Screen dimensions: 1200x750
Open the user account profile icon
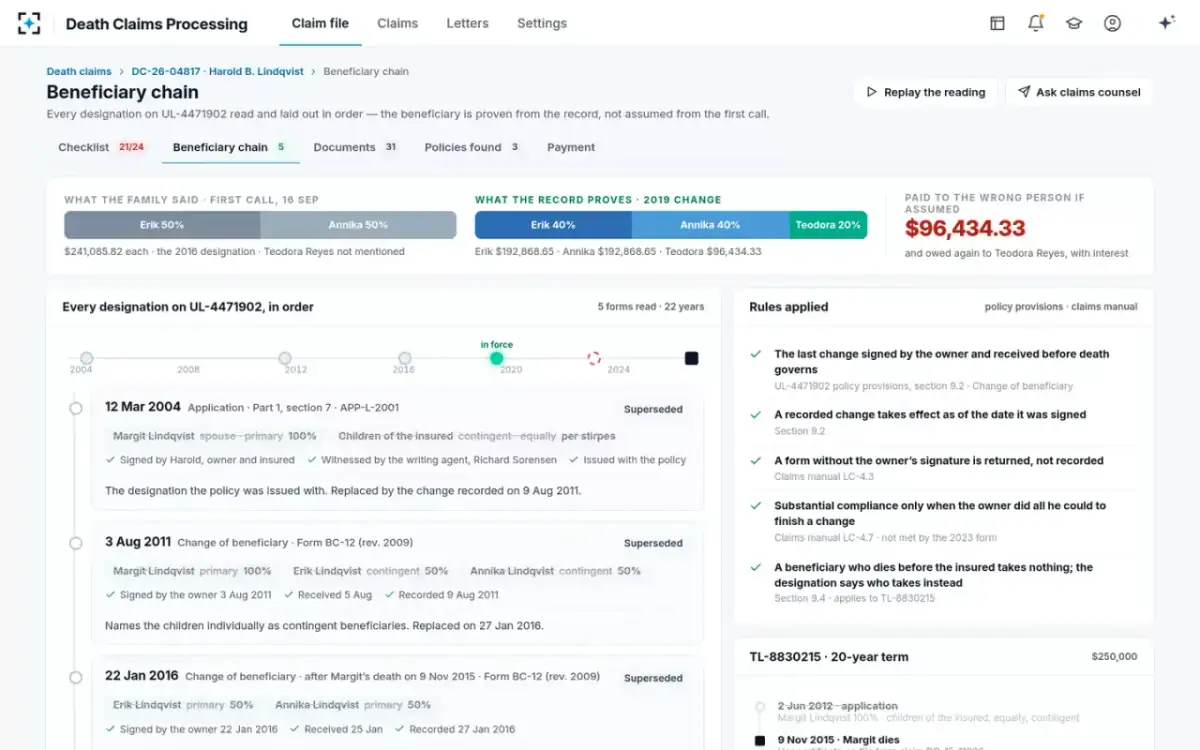click(1112, 23)
